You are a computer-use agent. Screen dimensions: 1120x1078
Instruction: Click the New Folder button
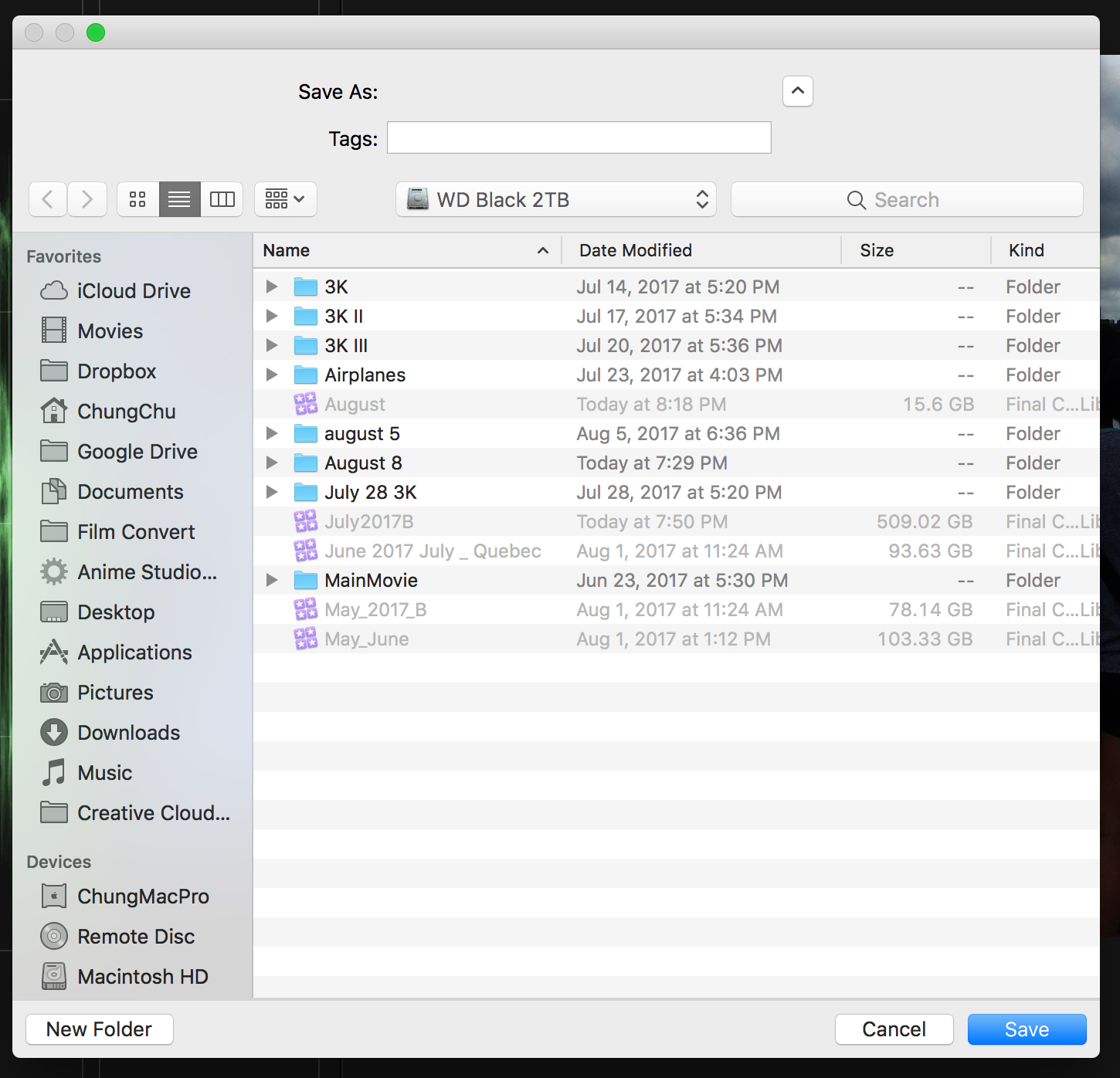(100, 1029)
